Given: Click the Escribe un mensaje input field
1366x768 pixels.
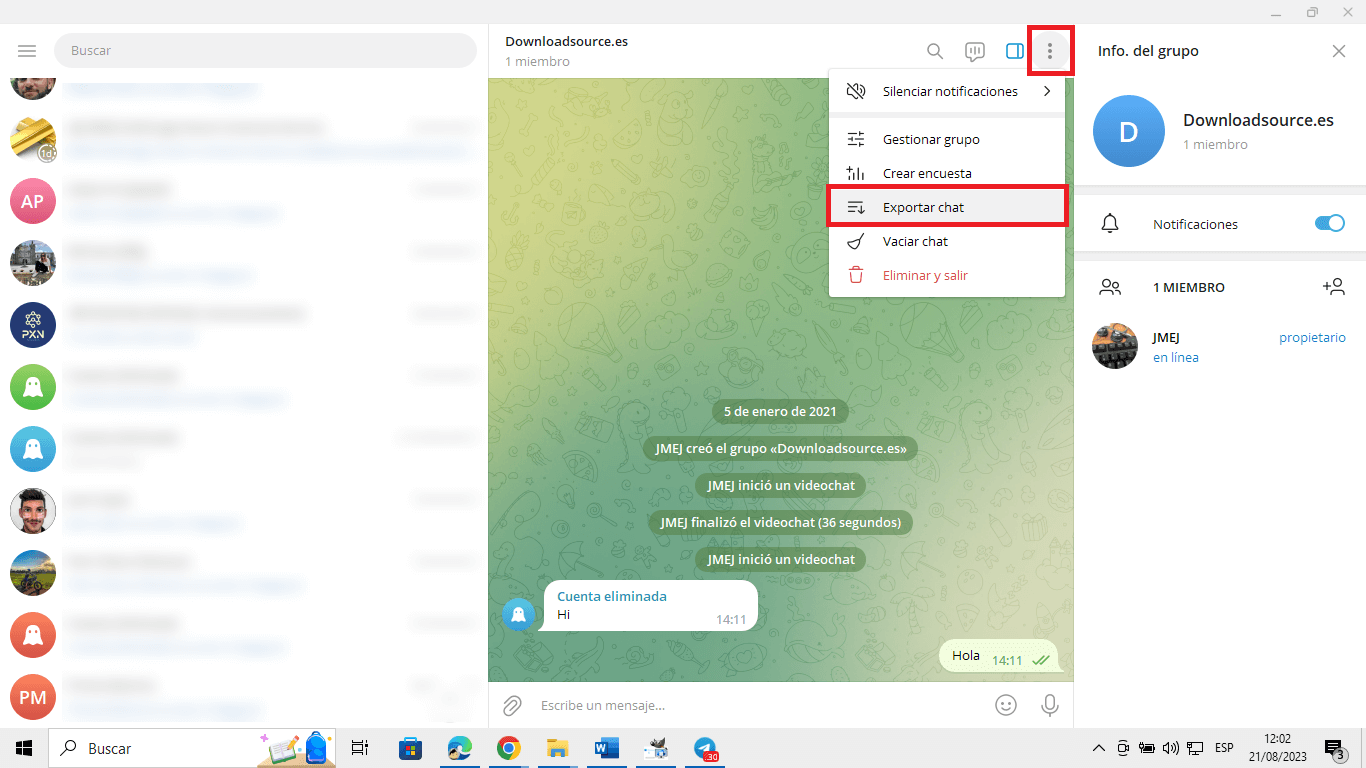Looking at the screenshot, I should pos(760,705).
